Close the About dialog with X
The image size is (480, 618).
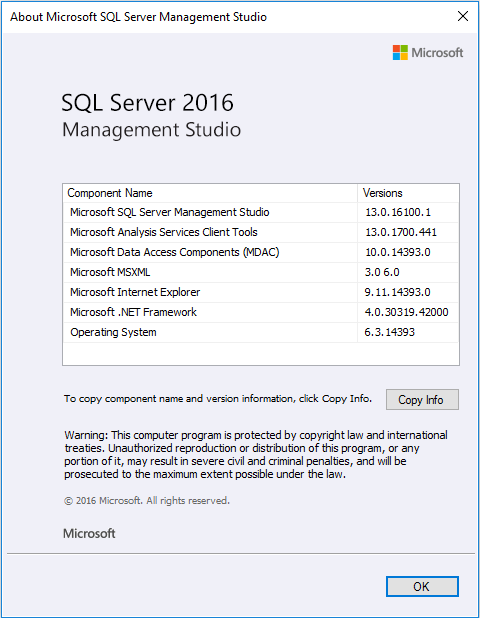pyautogui.click(x=463, y=16)
